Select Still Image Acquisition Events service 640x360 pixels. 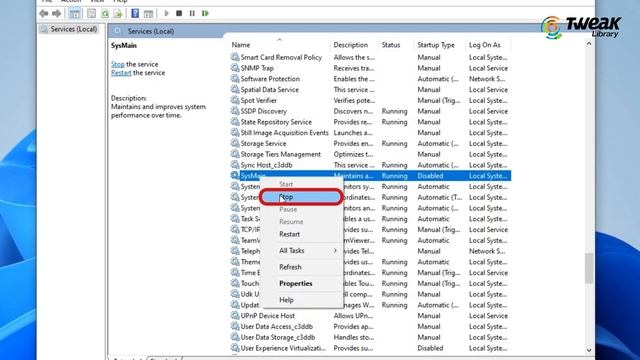coord(370,133)
